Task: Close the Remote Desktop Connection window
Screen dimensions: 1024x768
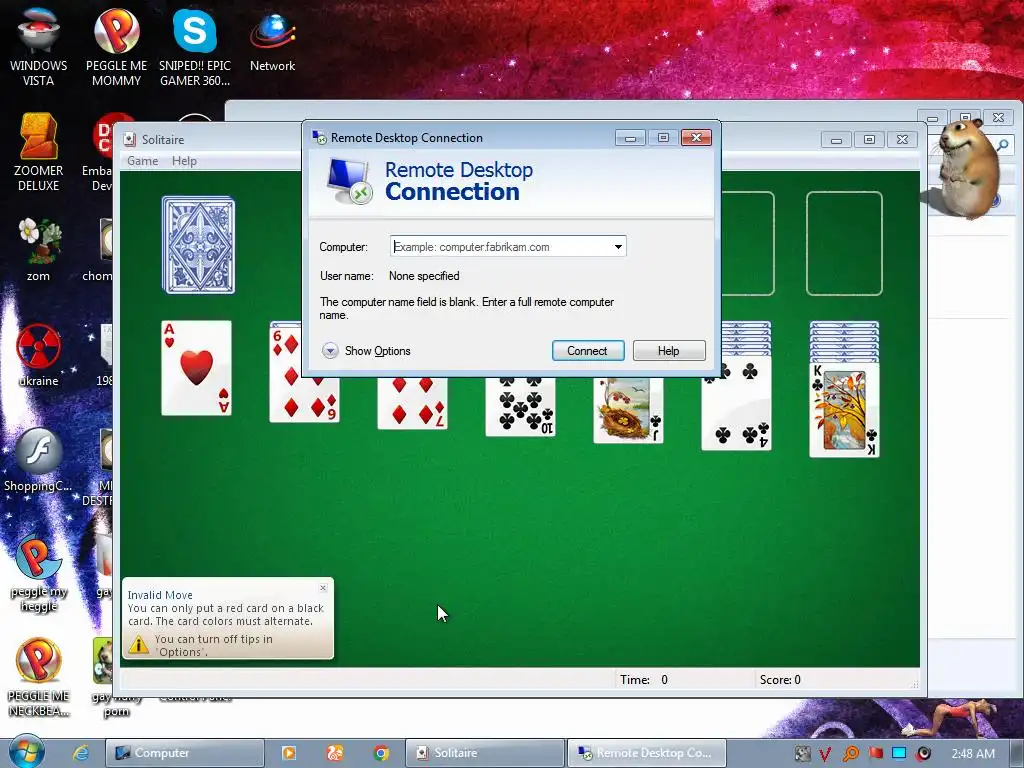Action: pyautogui.click(x=696, y=137)
